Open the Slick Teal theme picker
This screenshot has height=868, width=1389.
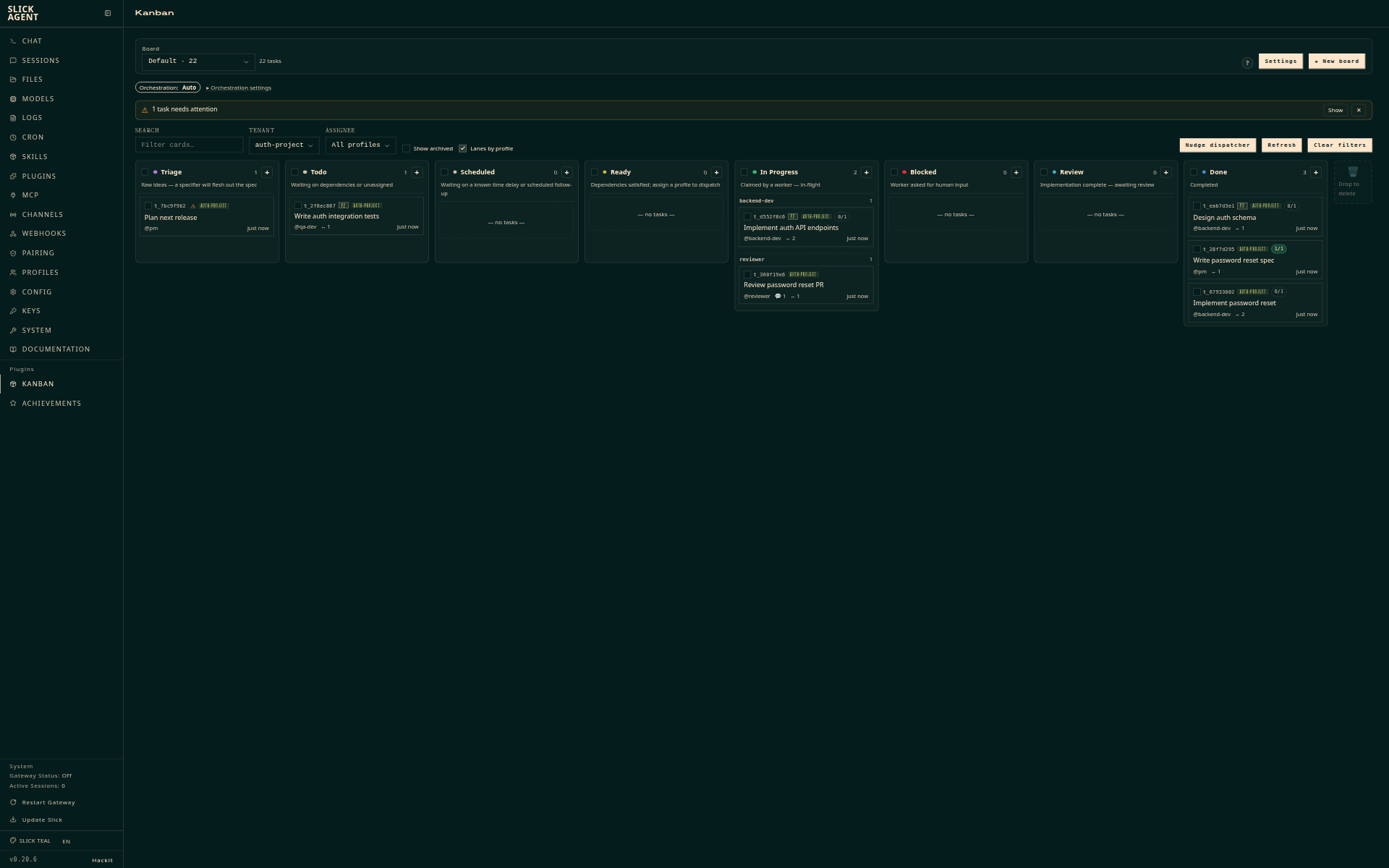pyautogui.click(x=30, y=841)
